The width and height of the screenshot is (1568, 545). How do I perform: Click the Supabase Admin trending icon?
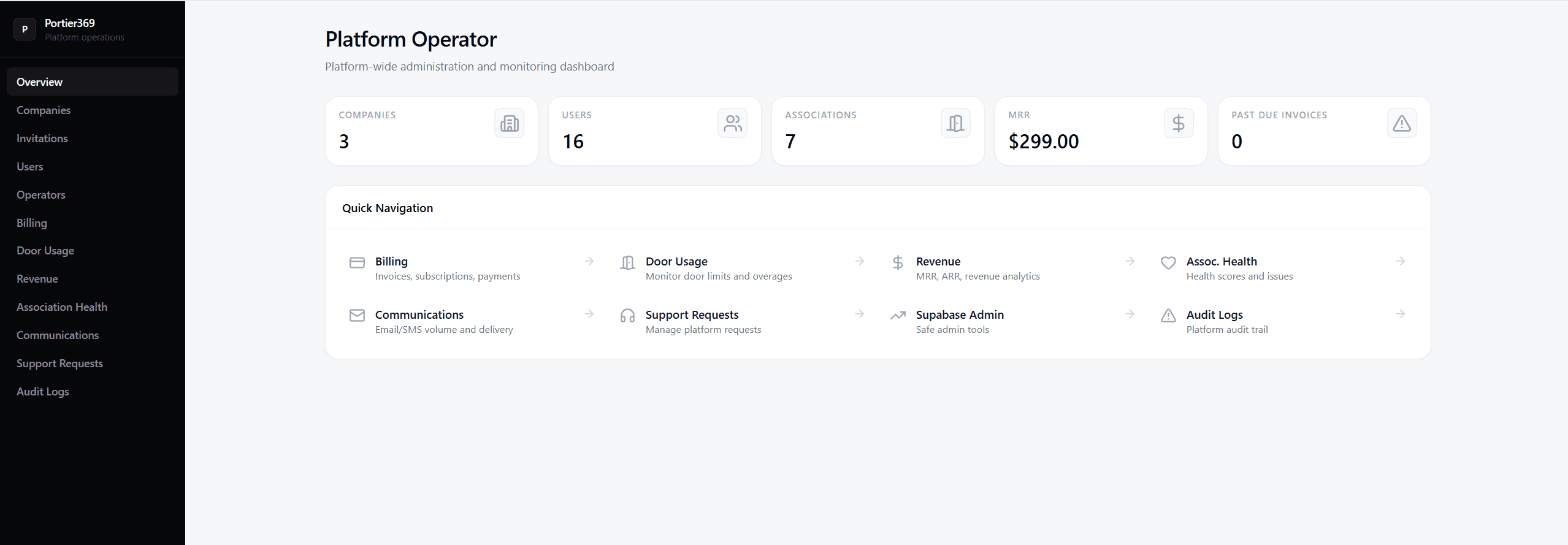pyautogui.click(x=898, y=316)
